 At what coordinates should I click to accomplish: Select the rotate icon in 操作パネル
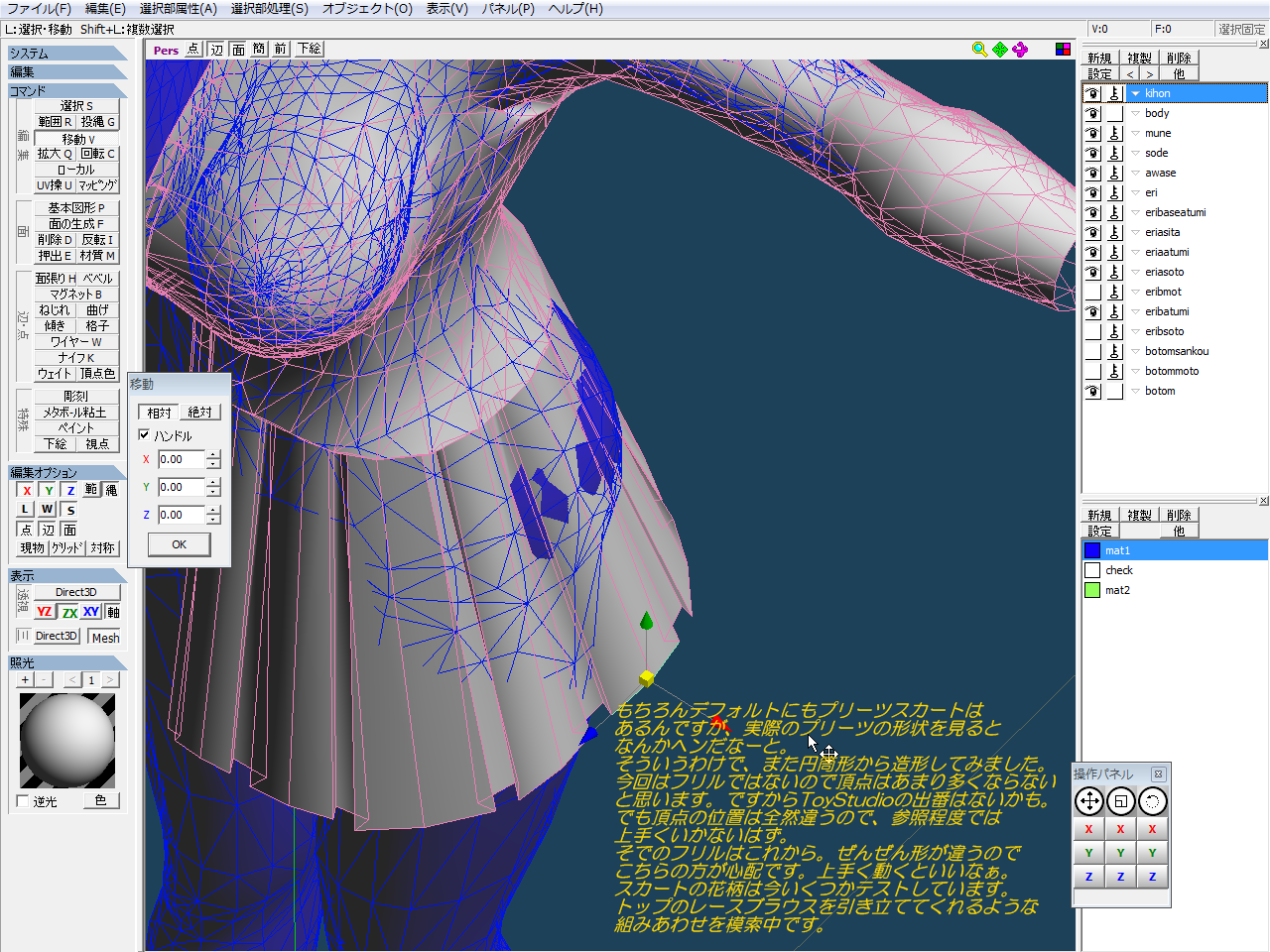[x=1152, y=801]
